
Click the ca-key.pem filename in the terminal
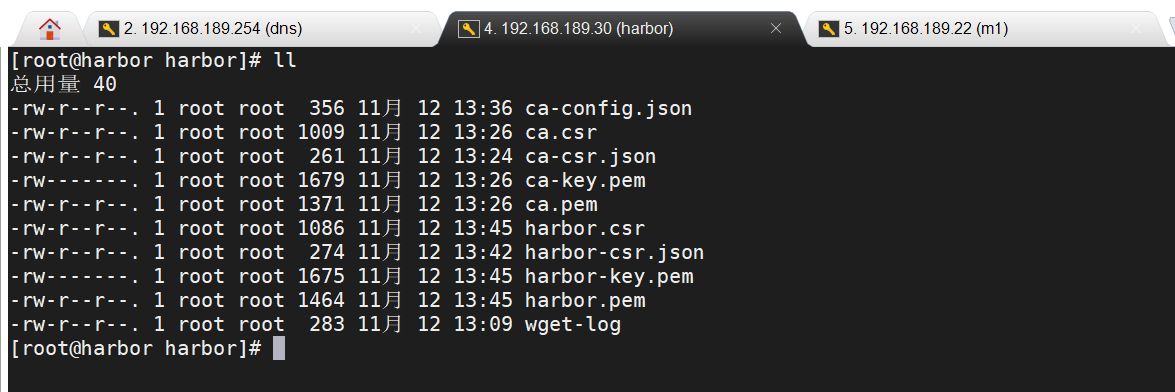(585, 181)
